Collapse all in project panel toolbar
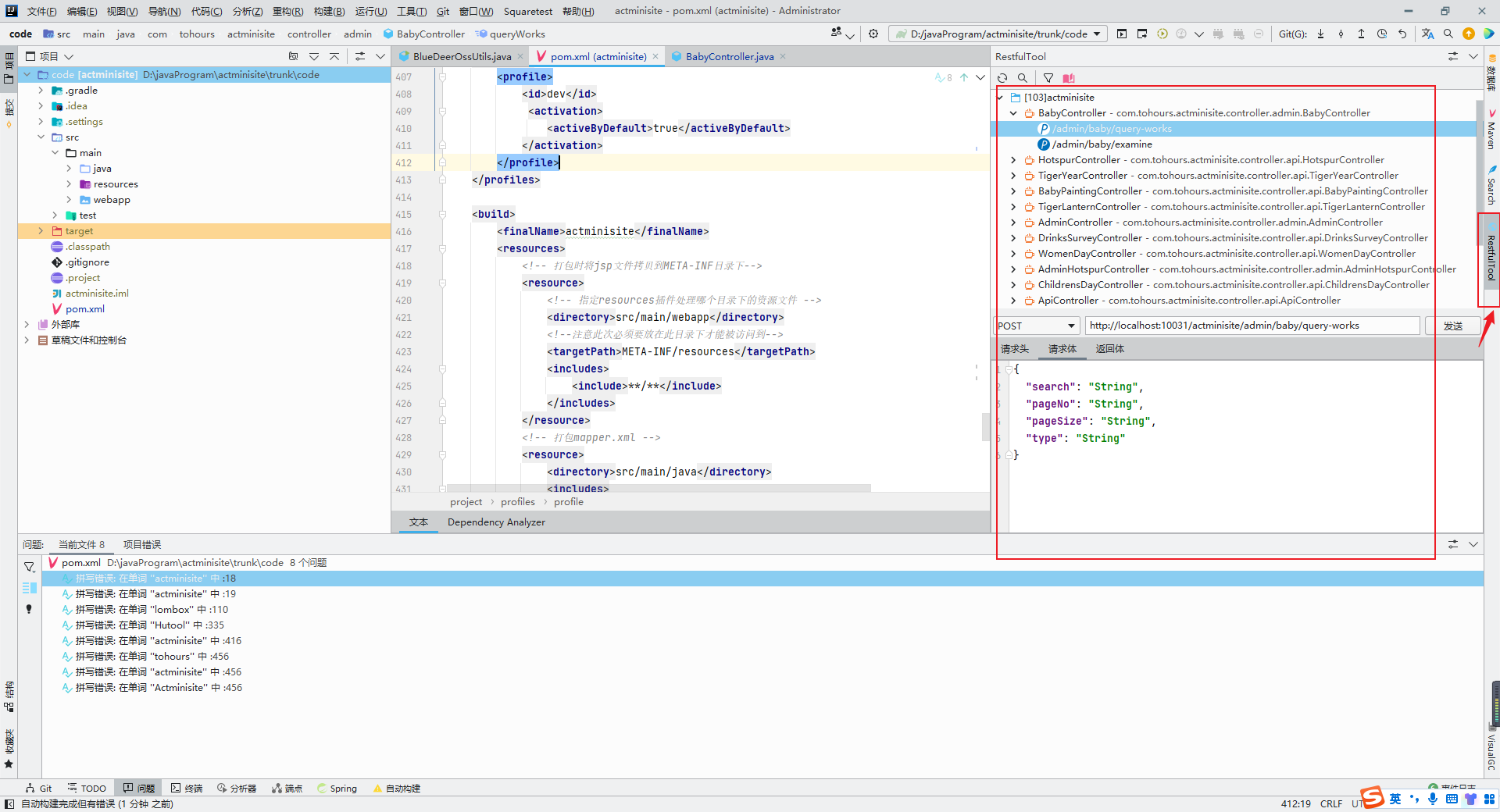The width and height of the screenshot is (1500, 812). pos(334,56)
